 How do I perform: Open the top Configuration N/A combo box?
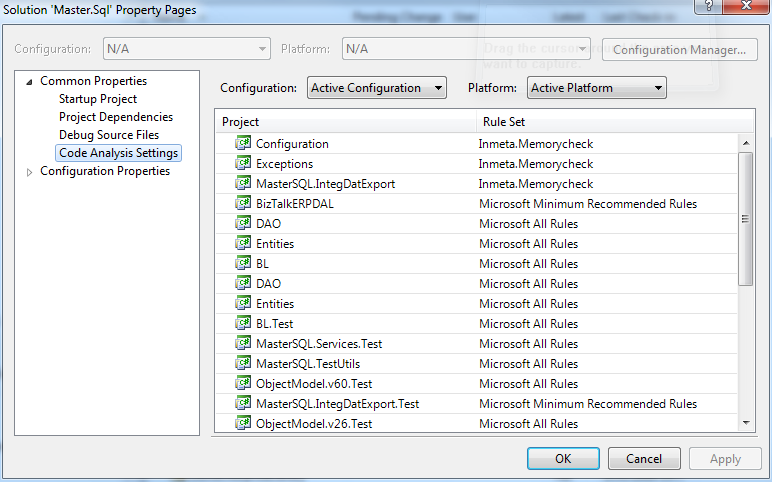click(x=187, y=49)
